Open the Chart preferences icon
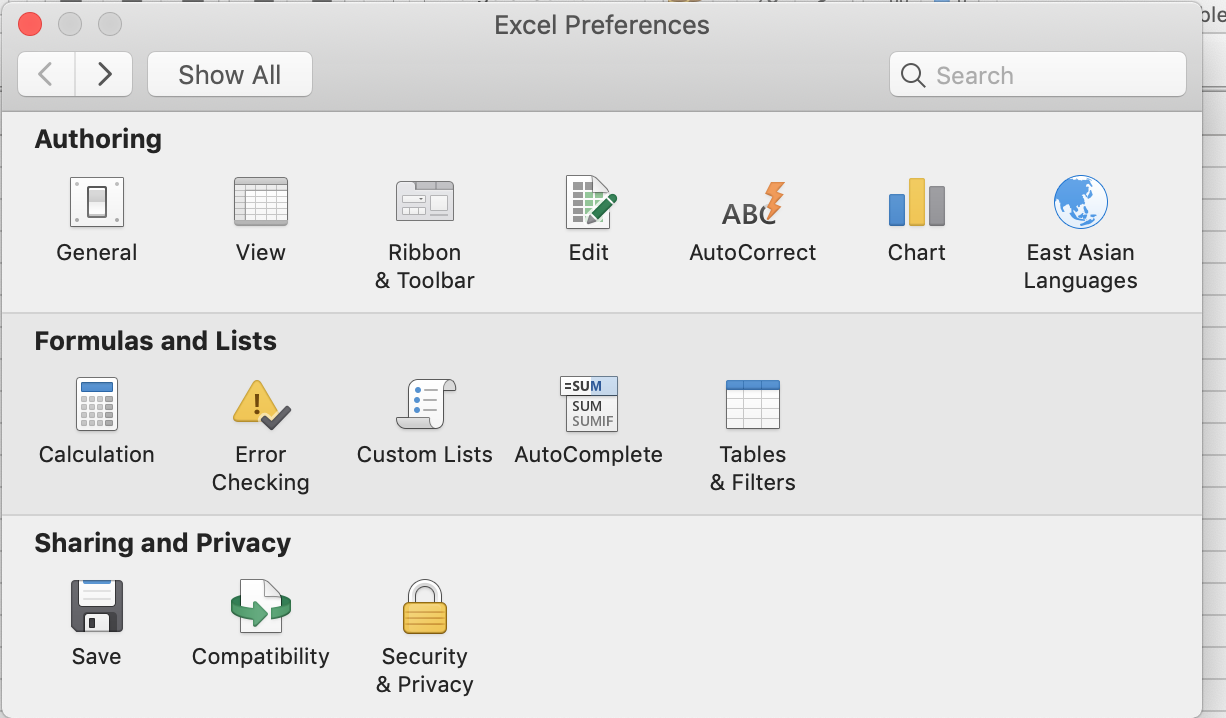The width and height of the screenshot is (1226, 718). point(917,202)
